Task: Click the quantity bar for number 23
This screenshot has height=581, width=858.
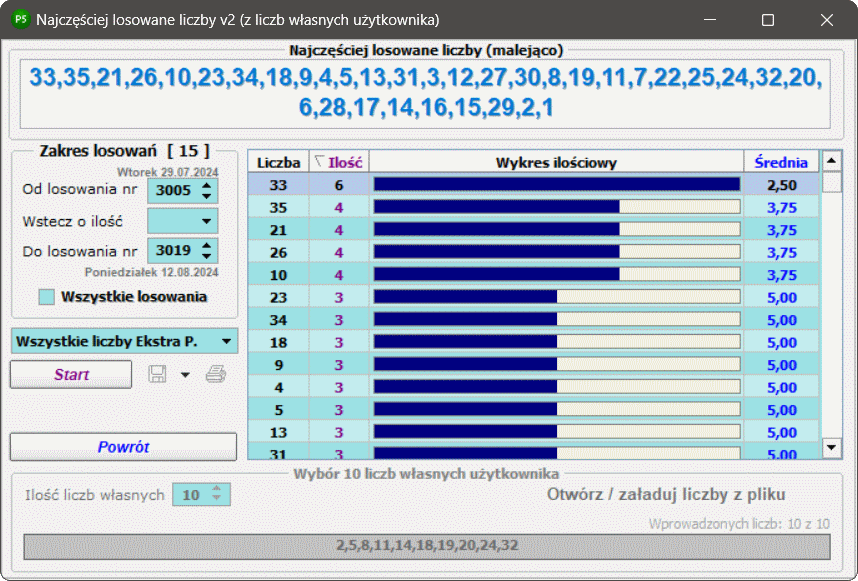Action: pos(556,297)
